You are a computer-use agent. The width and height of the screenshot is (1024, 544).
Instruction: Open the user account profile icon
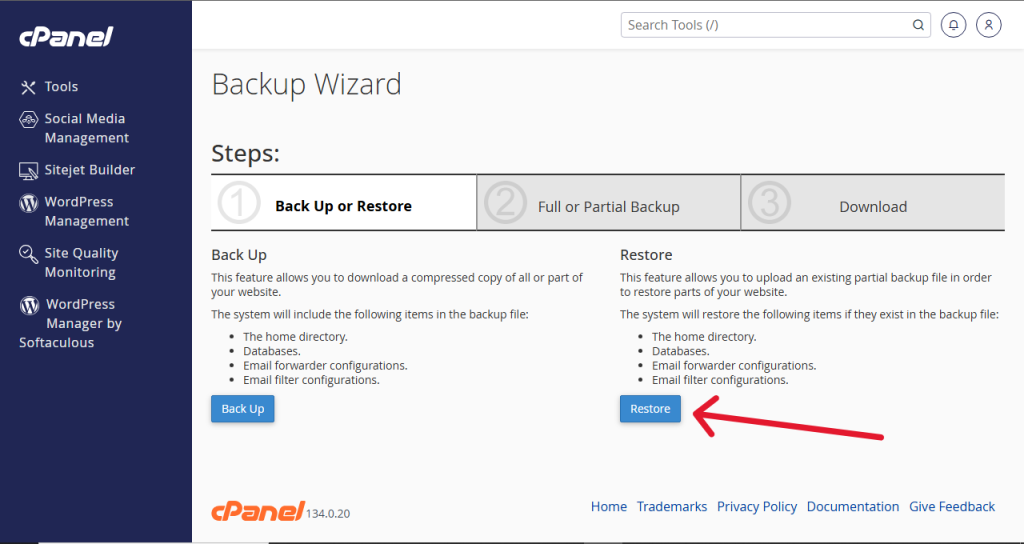989,25
